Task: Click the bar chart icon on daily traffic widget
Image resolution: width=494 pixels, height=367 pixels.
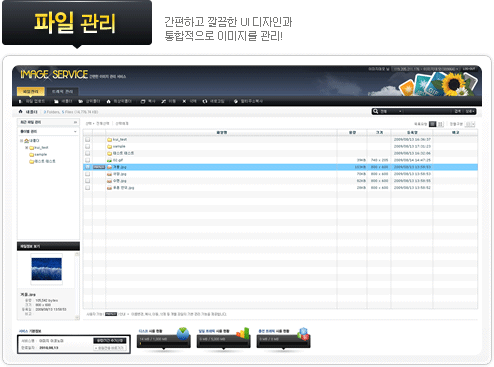Action: pyautogui.click(x=243, y=333)
